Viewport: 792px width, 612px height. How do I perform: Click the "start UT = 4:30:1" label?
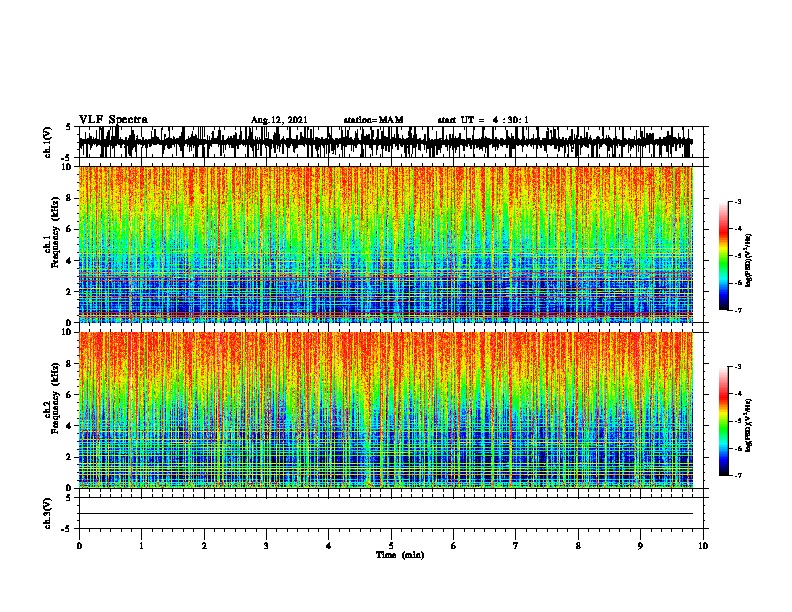483,120
